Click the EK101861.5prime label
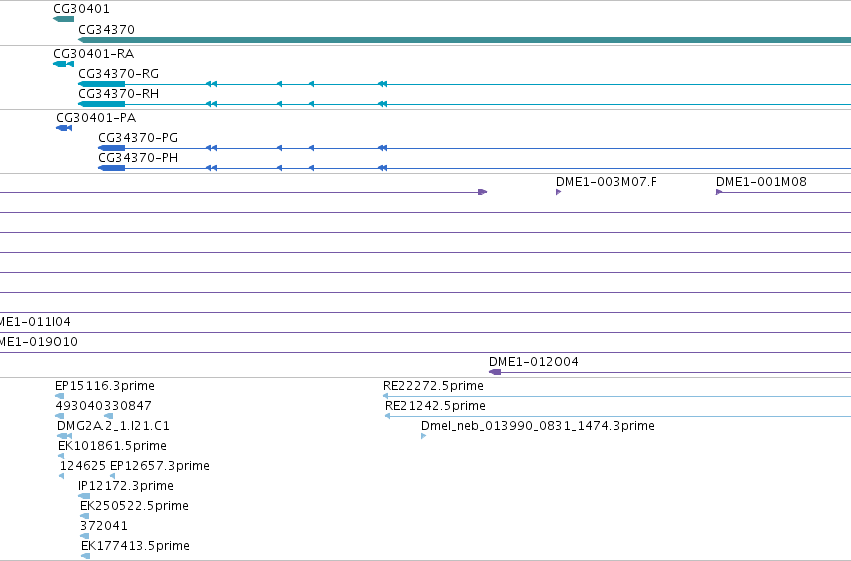The height and width of the screenshot is (561, 851). point(112,446)
